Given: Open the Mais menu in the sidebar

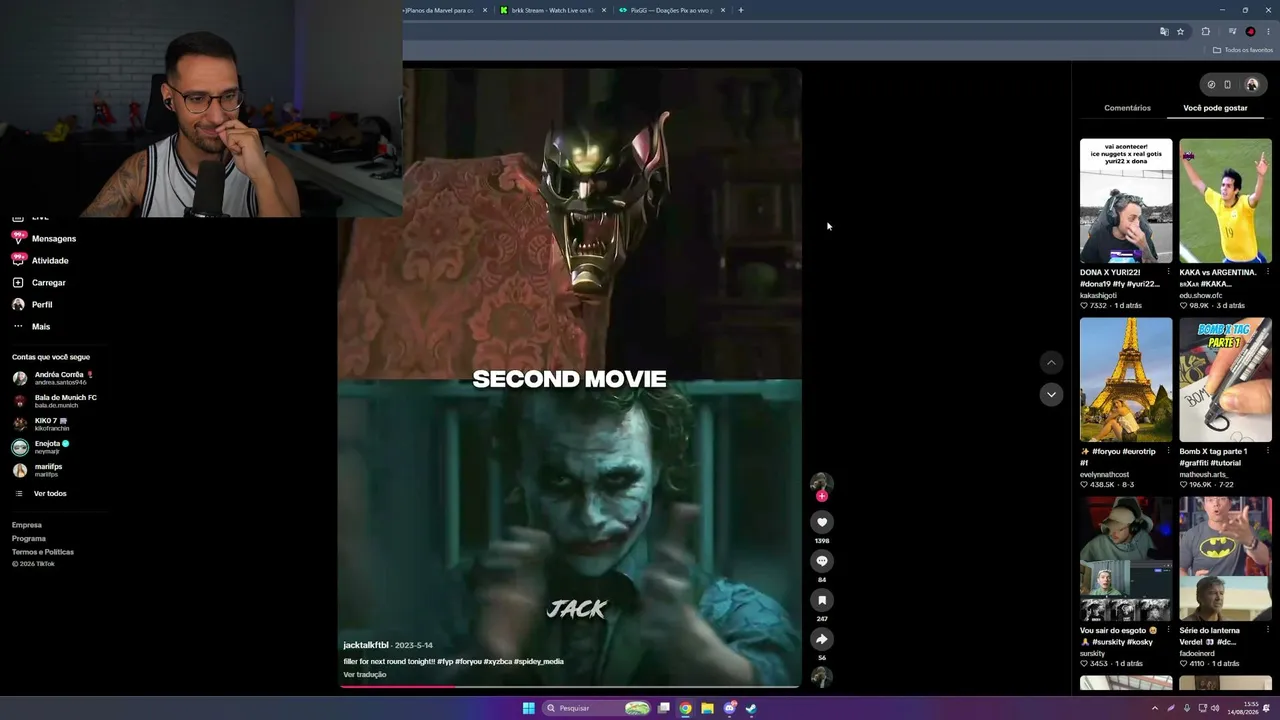Looking at the screenshot, I should 31,327.
